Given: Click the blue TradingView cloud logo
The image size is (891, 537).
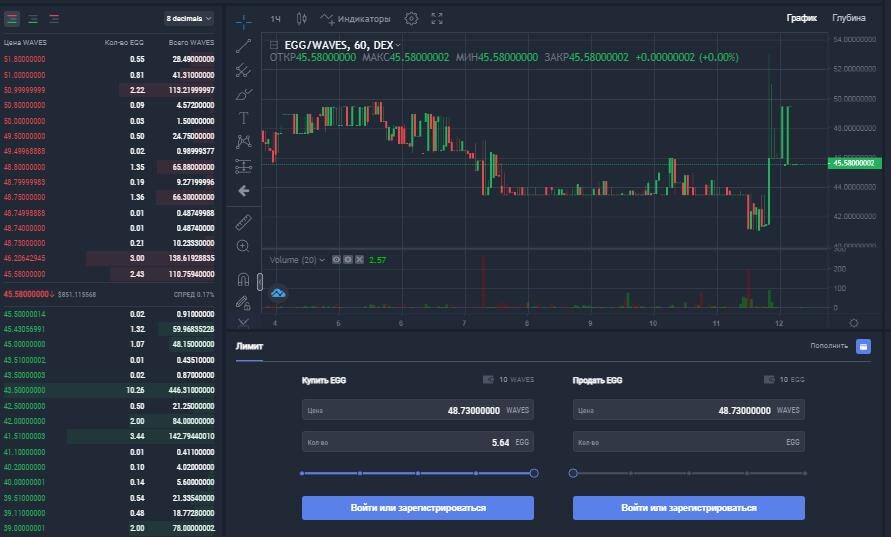Looking at the screenshot, I should click(278, 293).
